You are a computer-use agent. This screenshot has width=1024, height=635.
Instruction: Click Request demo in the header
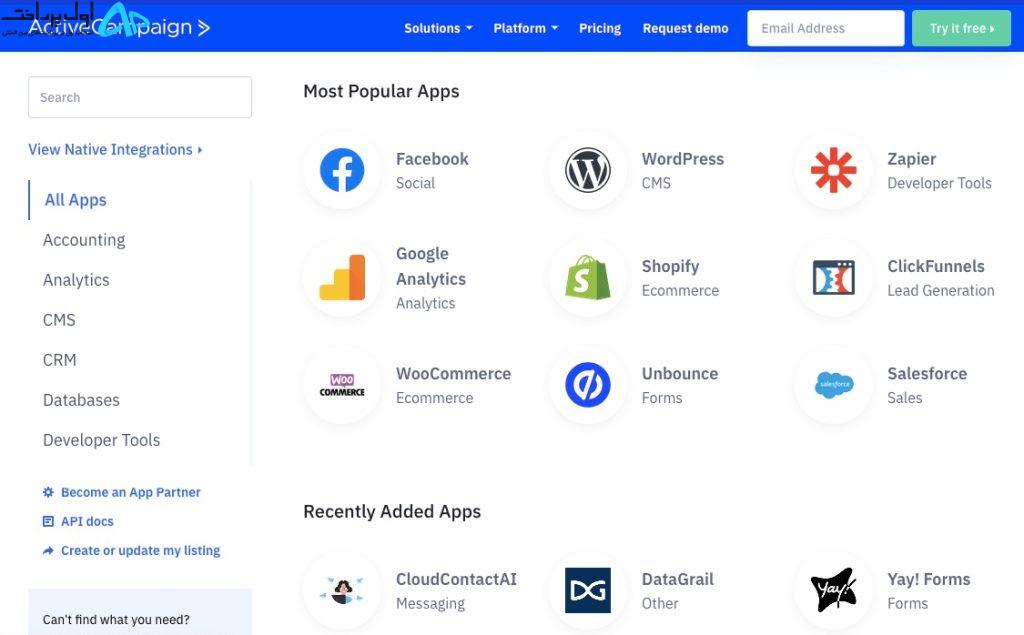685,28
